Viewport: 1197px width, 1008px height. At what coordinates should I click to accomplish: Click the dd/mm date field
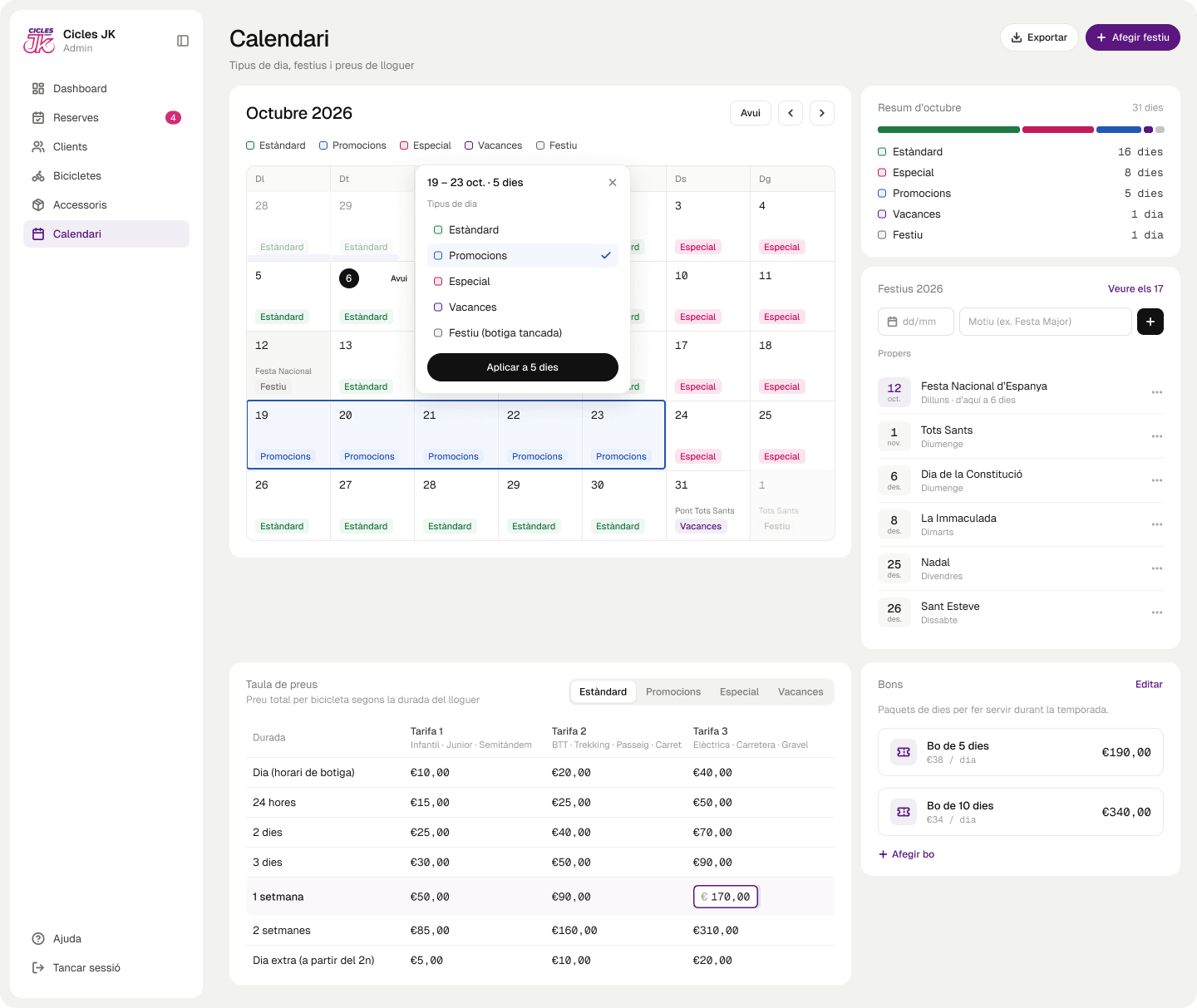[x=916, y=322]
